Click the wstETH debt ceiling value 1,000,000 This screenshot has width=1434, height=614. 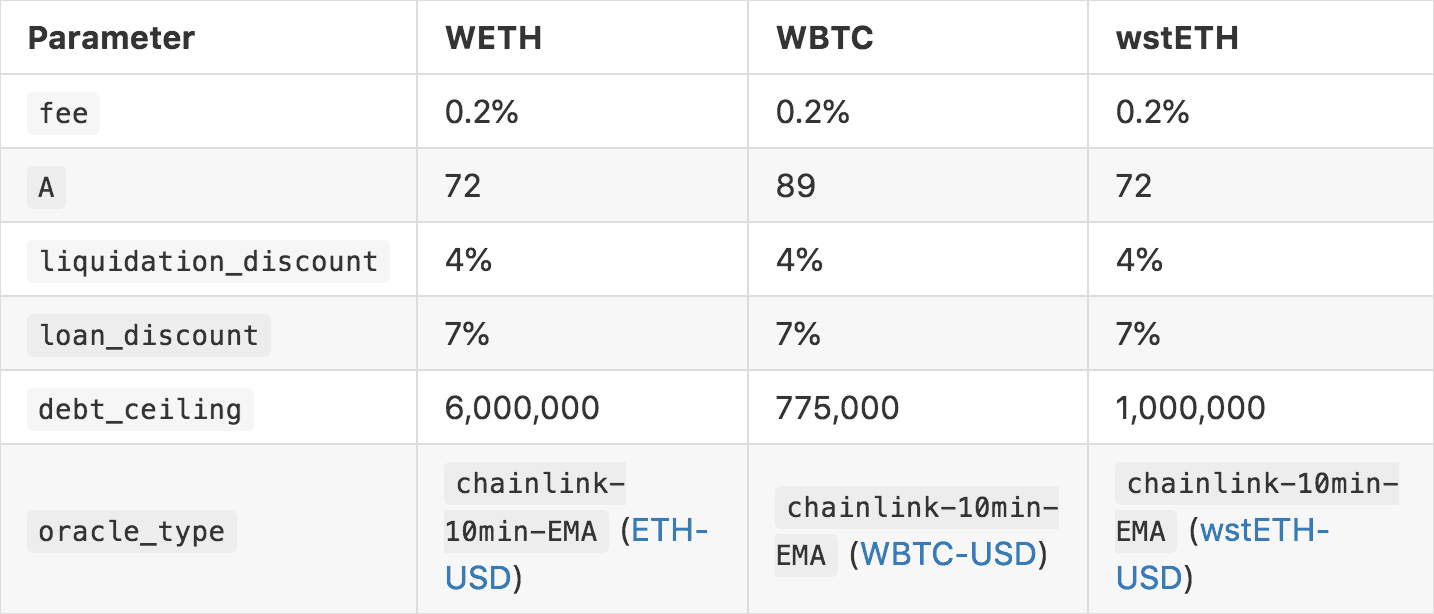(1190, 408)
